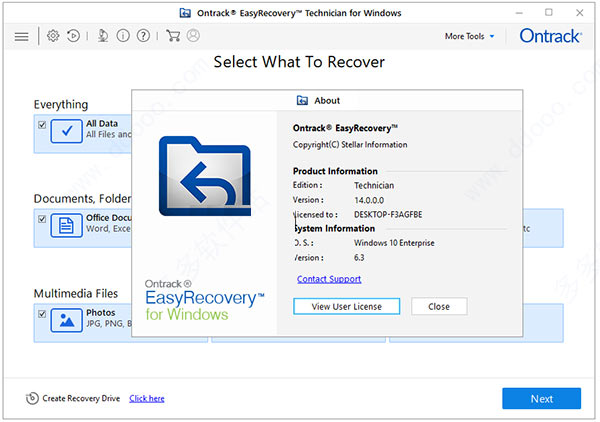Image resolution: width=600 pixels, height=422 pixels.
Task: Click the Ontrack logo
Action: click(551, 36)
